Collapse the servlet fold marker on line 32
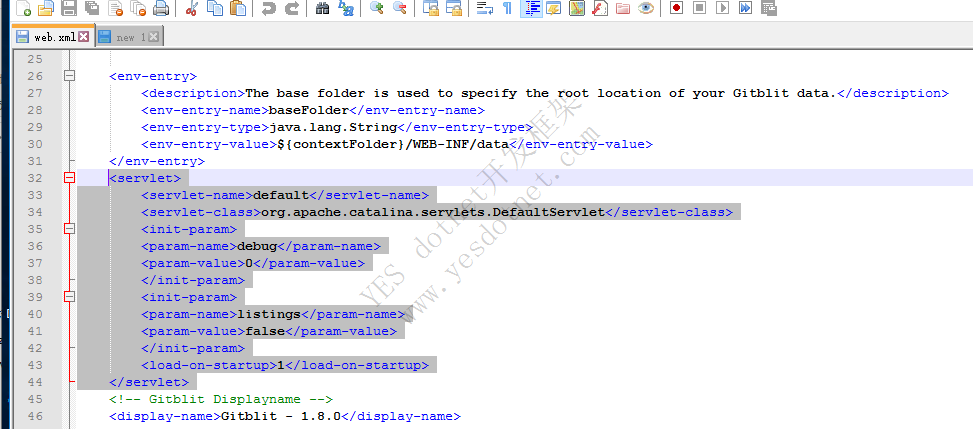 [x=70, y=178]
